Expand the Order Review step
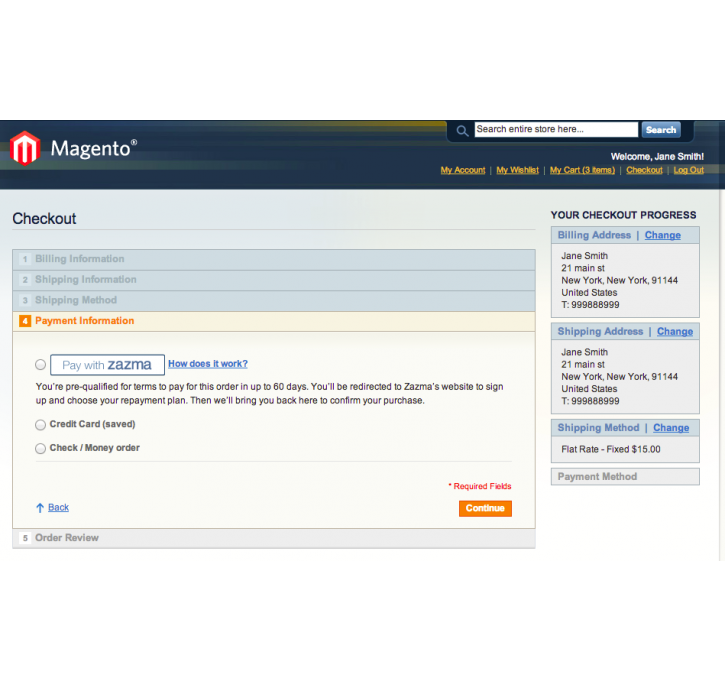The width and height of the screenshot is (725, 680). click(67, 538)
